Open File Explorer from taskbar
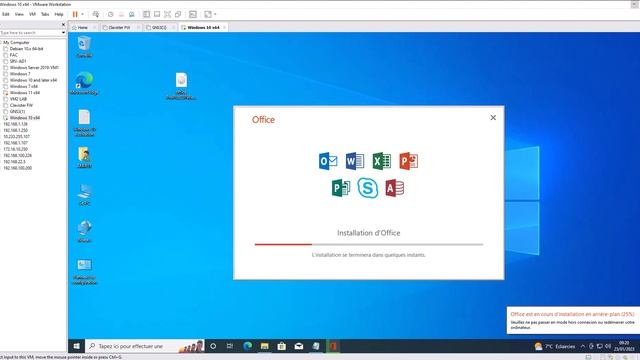Screen dimensions: 640x360 (x=264, y=346)
